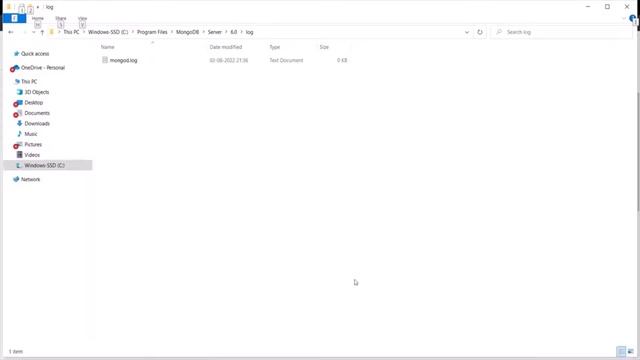Click the Explorer help icon

[633, 18]
